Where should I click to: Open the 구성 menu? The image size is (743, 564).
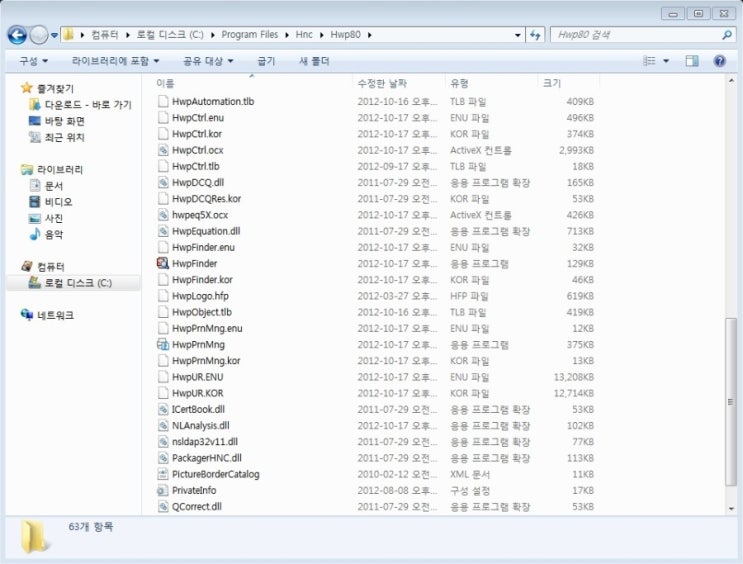pos(34,61)
